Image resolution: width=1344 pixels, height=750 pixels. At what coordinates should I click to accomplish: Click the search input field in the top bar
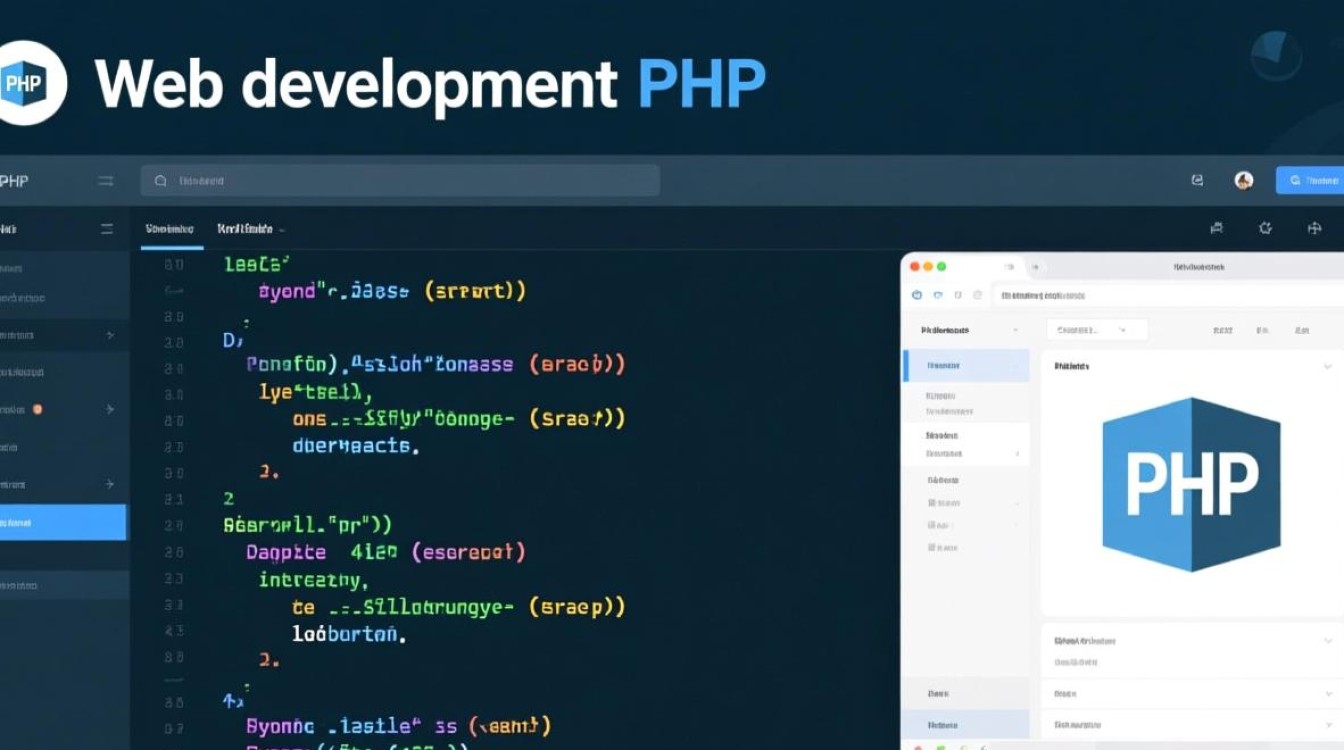[400, 181]
